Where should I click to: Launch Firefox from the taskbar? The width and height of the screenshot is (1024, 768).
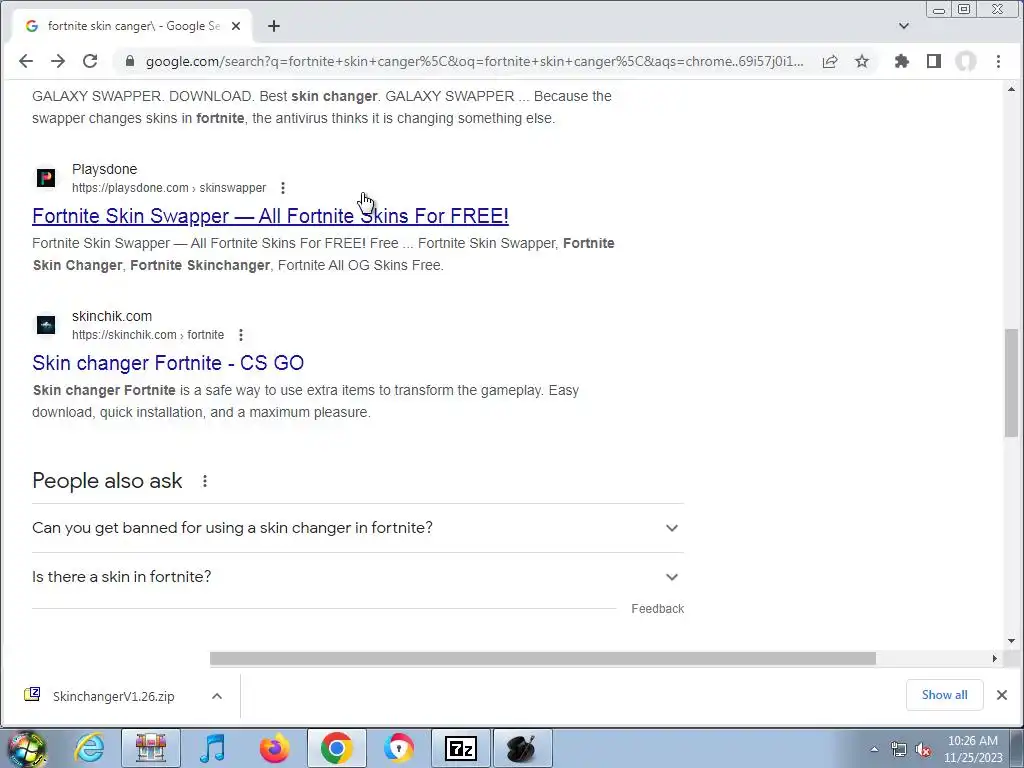[x=274, y=748]
